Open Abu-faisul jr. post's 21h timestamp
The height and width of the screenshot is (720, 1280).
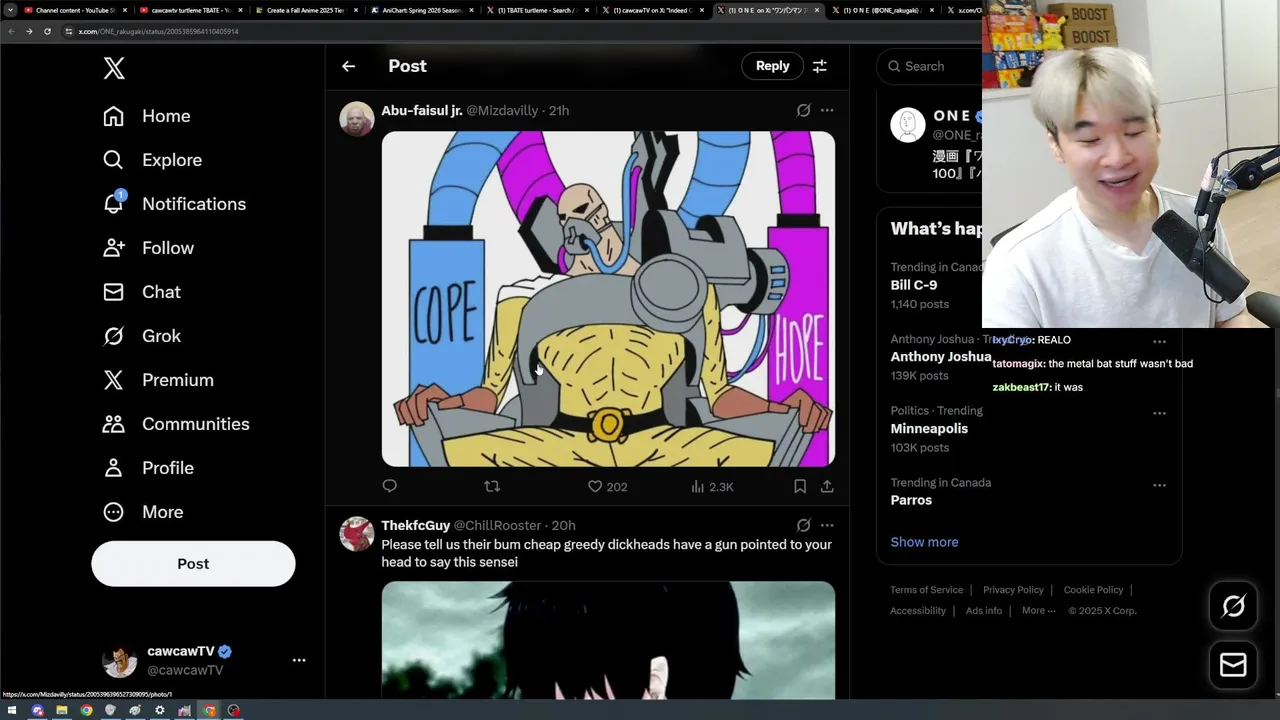click(x=559, y=110)
